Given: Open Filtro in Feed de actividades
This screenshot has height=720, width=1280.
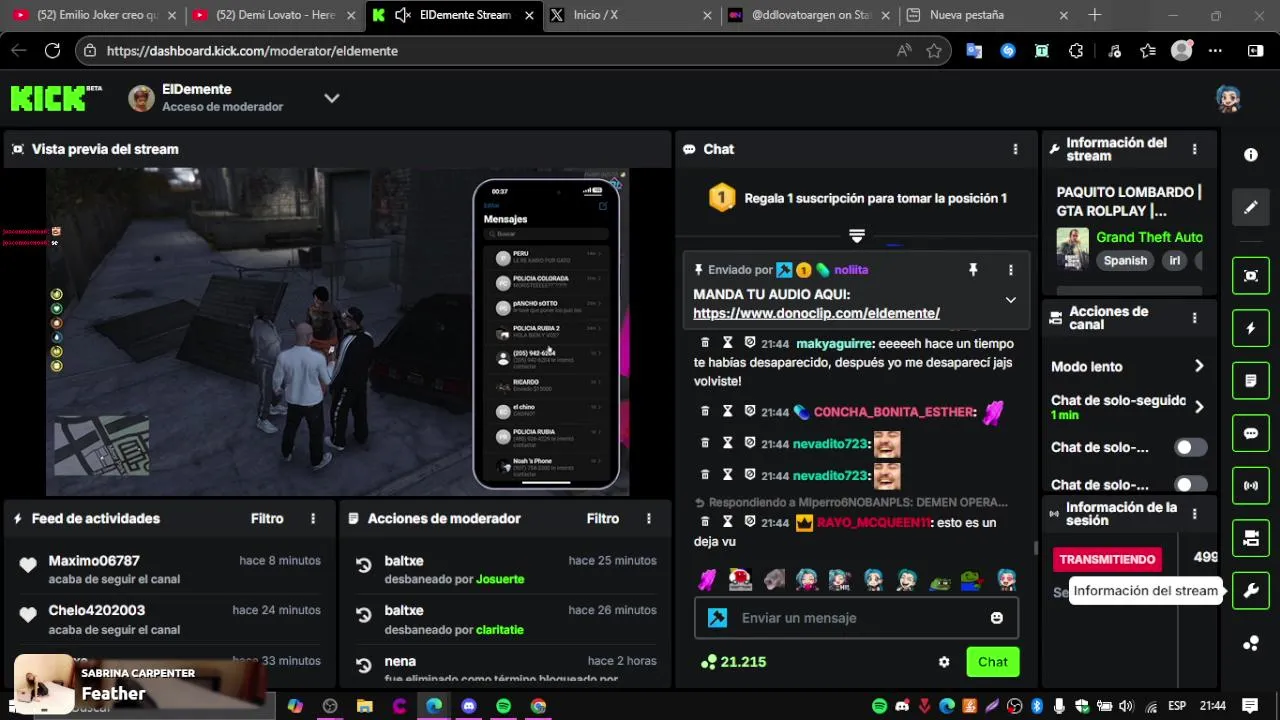Looking at the screenshot, I should (x=267, y=518).
